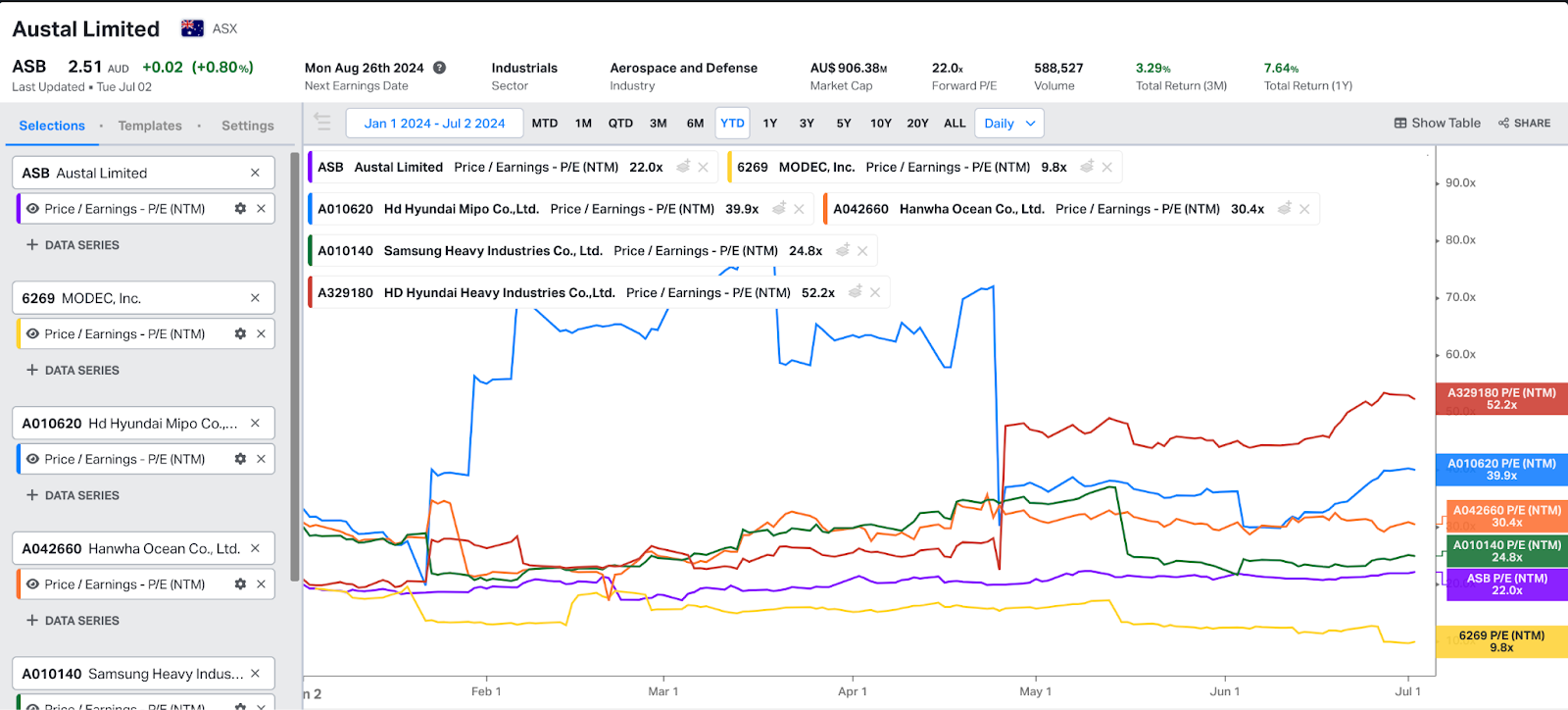The image size is (1568, 710).
Task: Remove A042660 Hanwha Ocean legend chip
Action: click(x=1304, y=209)
